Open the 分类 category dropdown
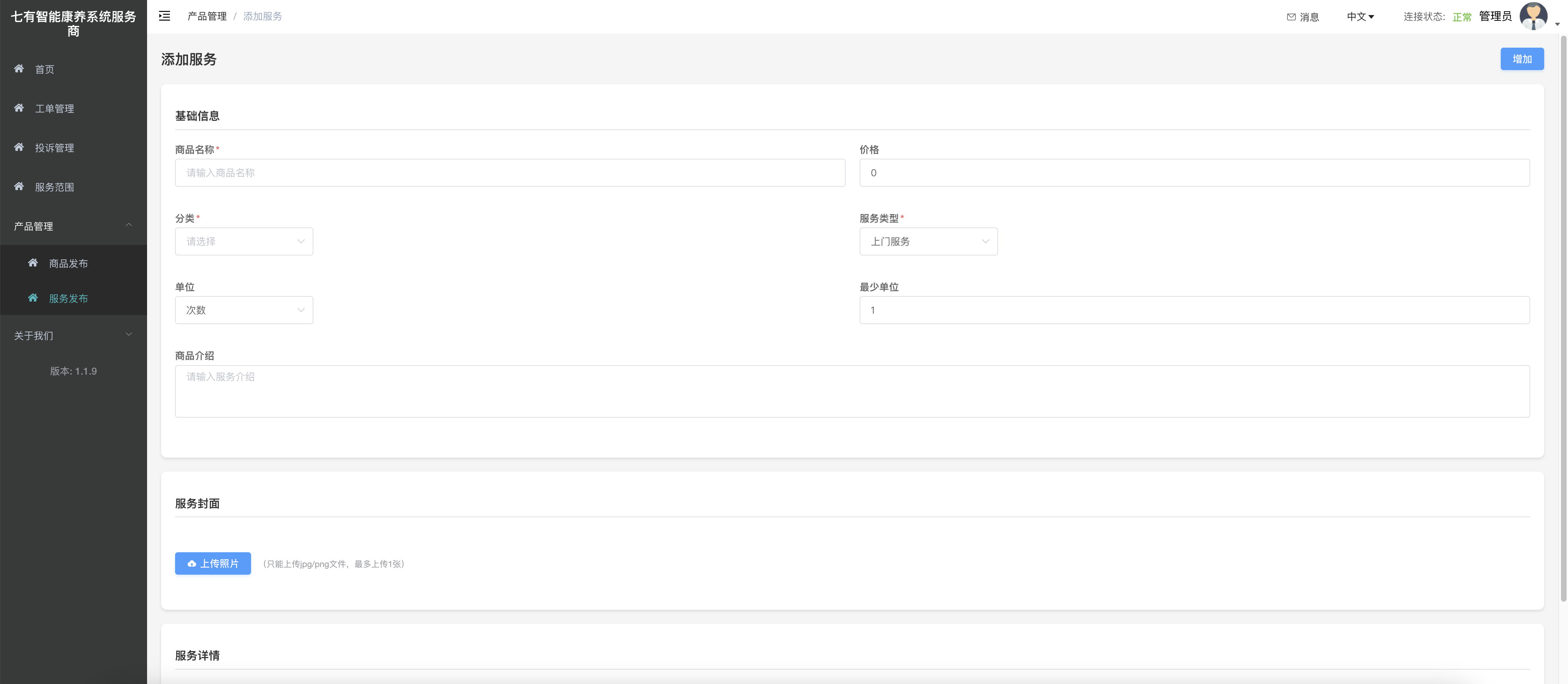This screenshot has width=1568, height=684. click(x=244, y=241)
